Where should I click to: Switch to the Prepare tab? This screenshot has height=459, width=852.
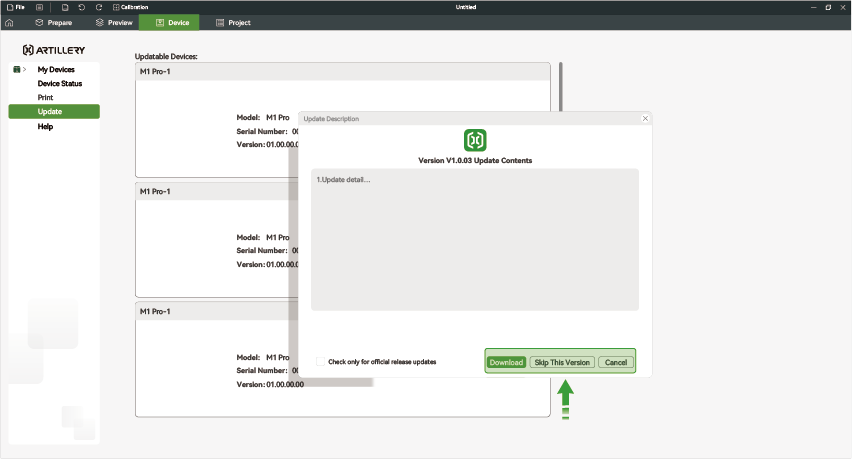53,23
